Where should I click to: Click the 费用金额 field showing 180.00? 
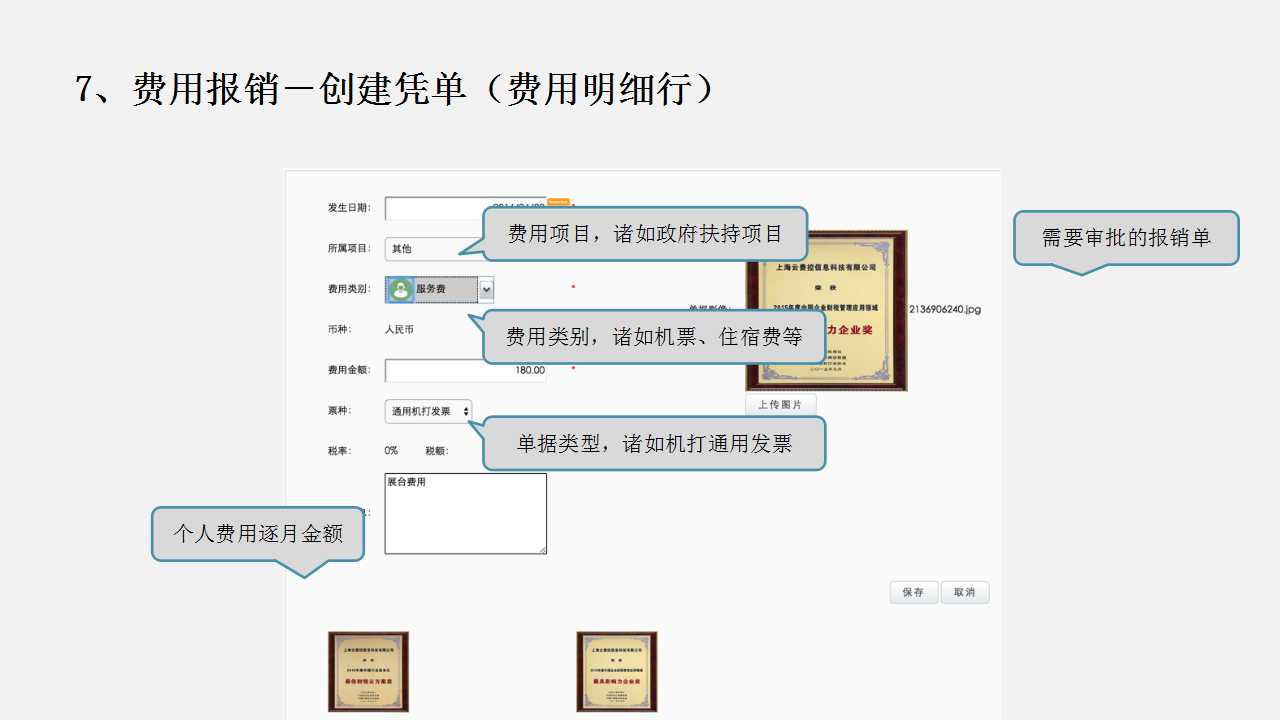coord(466,370)
